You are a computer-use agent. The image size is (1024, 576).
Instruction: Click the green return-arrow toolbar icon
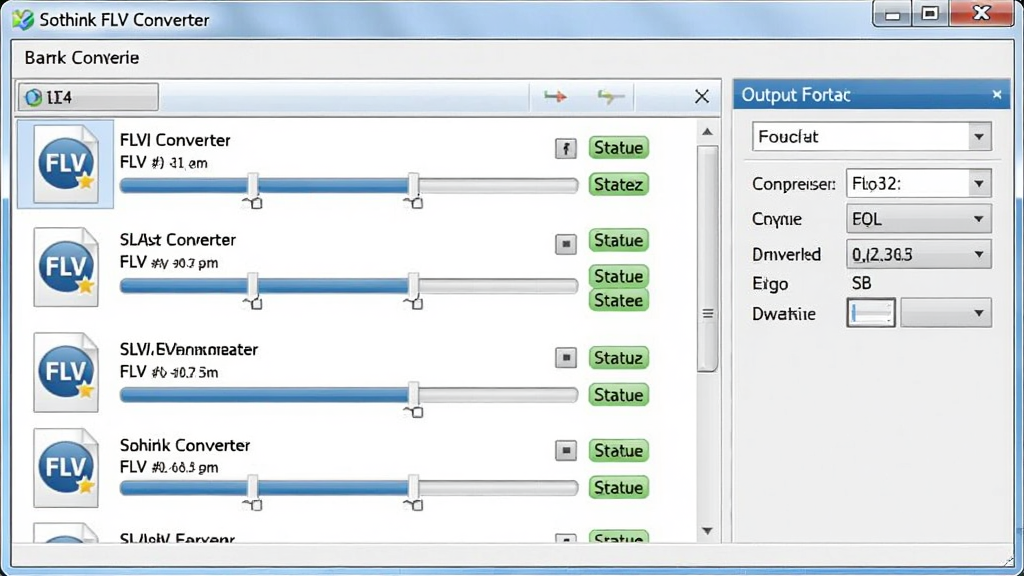(610, 97)
